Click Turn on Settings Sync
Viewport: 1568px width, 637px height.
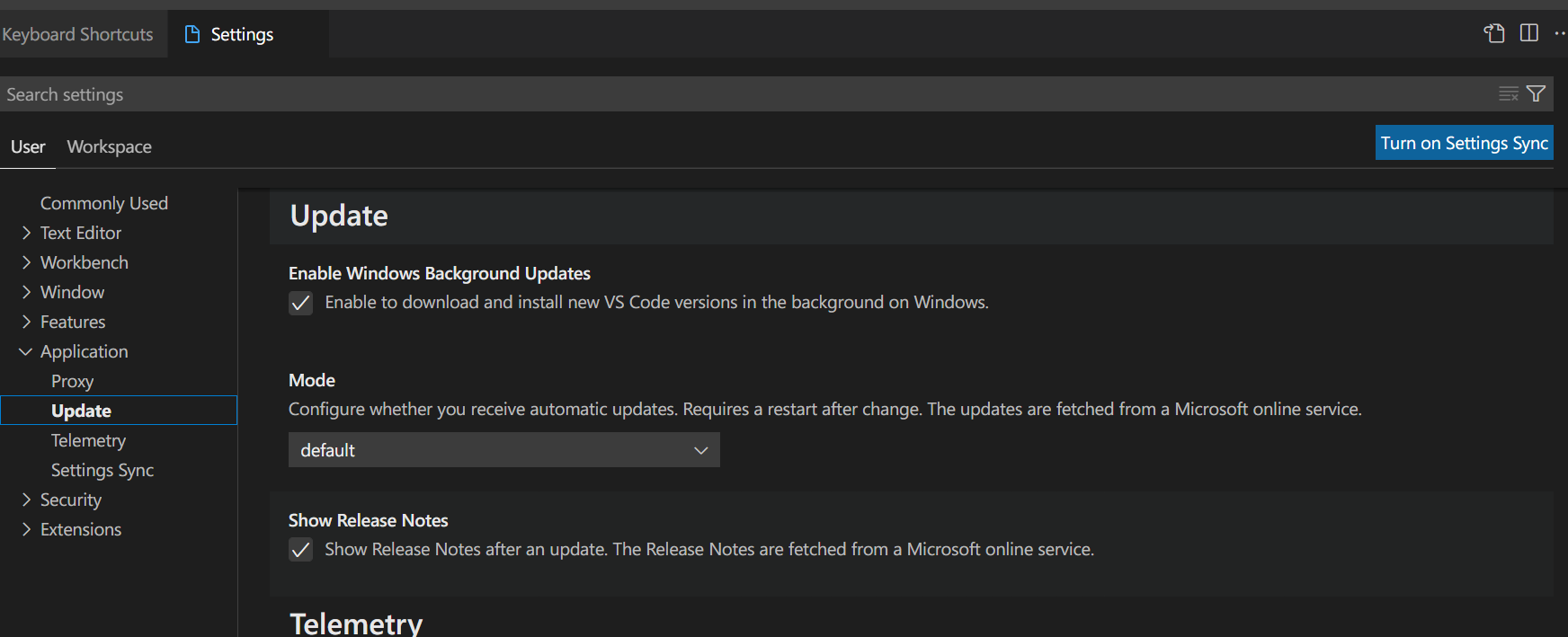coord(1464,142)
